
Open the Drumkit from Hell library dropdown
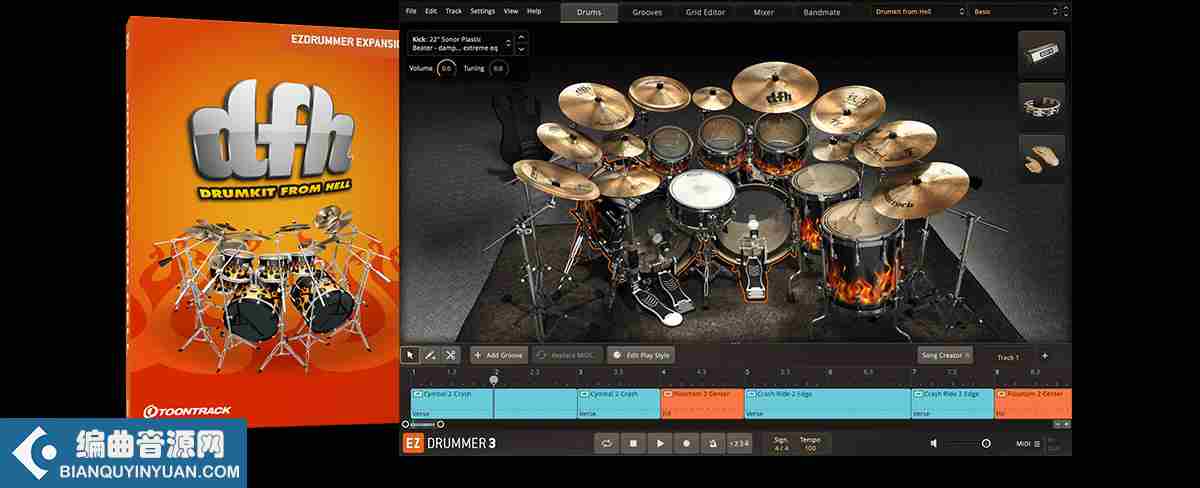coord(918,11)
